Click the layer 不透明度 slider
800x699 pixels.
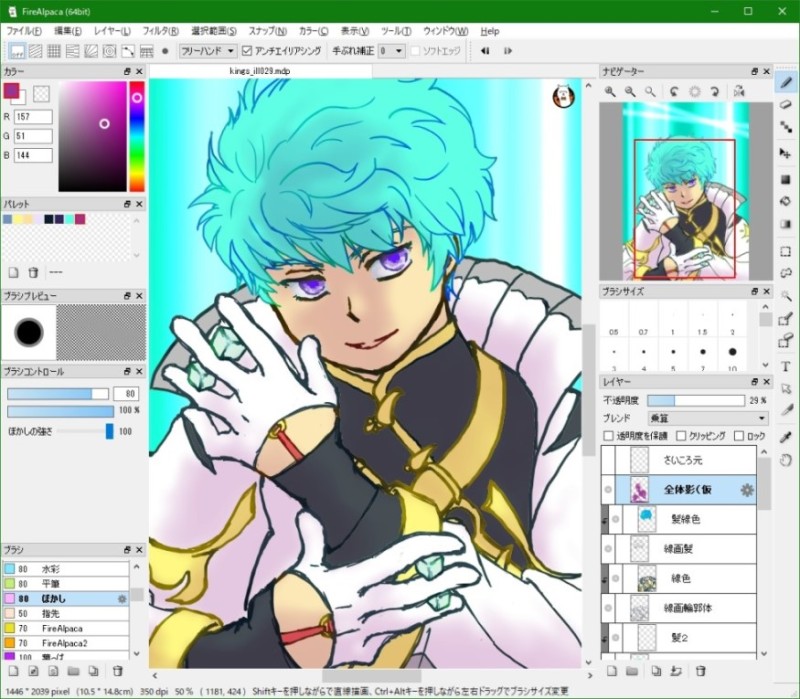pos(695,401)
